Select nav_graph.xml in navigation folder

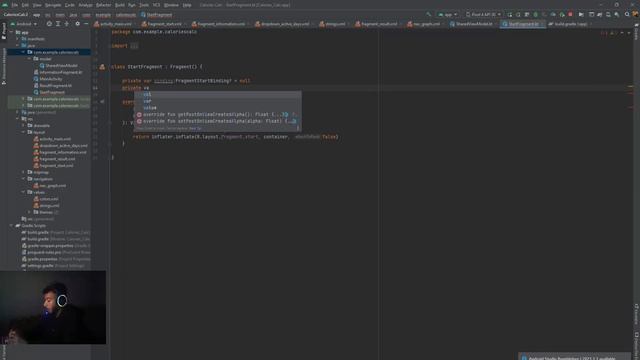pos(50,186)
